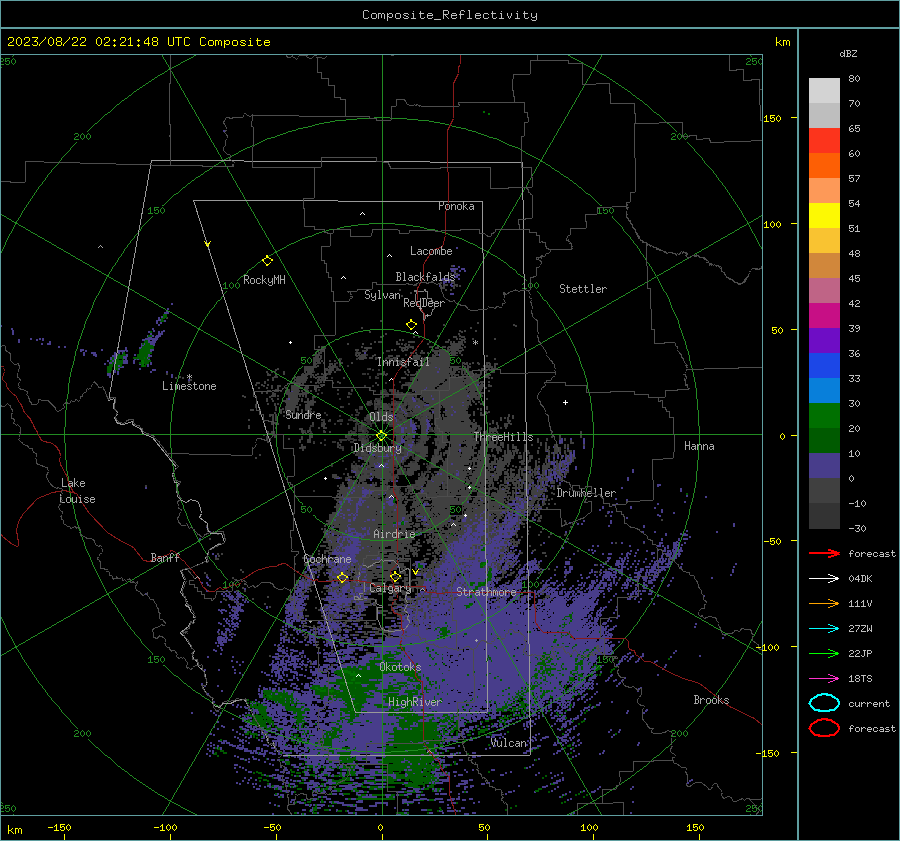The width and height of the screenshot is (900, 841).
Task: Click the Ponoka city label
Action: click(x=456, y=206)
